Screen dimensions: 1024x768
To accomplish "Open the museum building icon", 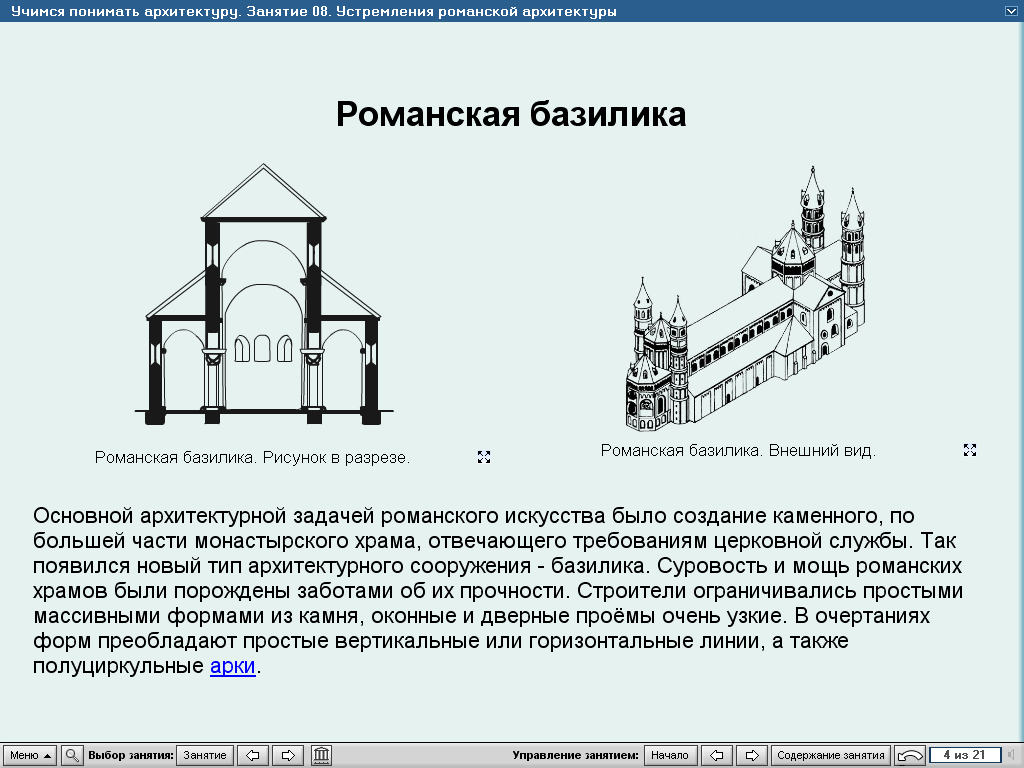I will (x=321, y=755).
